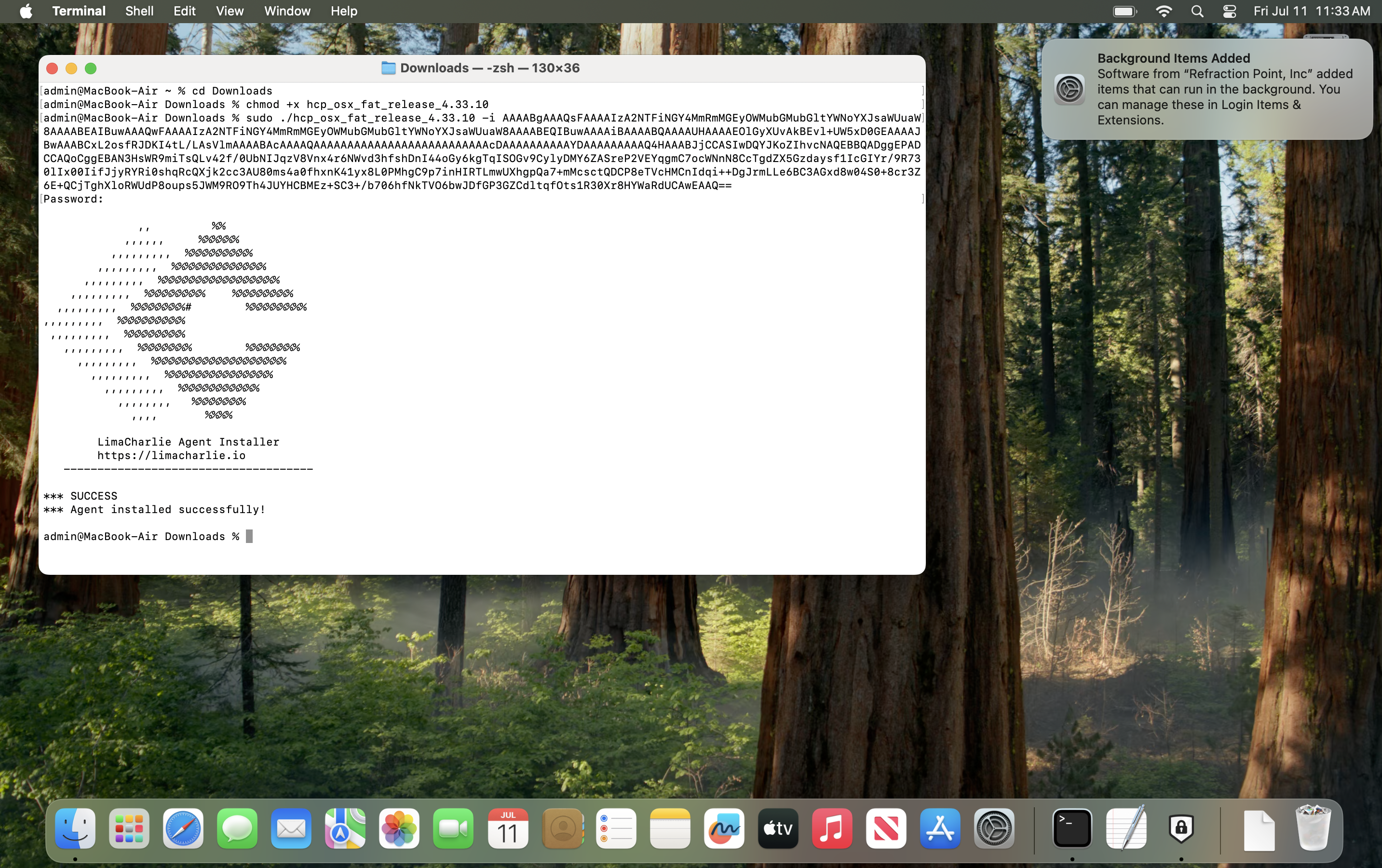The image size is (1382, 868).
Task: Open Safari from the Dock
Action: (x=183, y=828)
